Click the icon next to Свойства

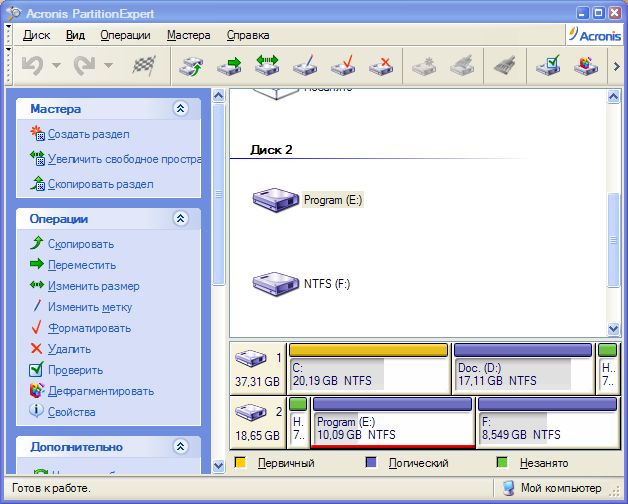[x=36, y=411]
